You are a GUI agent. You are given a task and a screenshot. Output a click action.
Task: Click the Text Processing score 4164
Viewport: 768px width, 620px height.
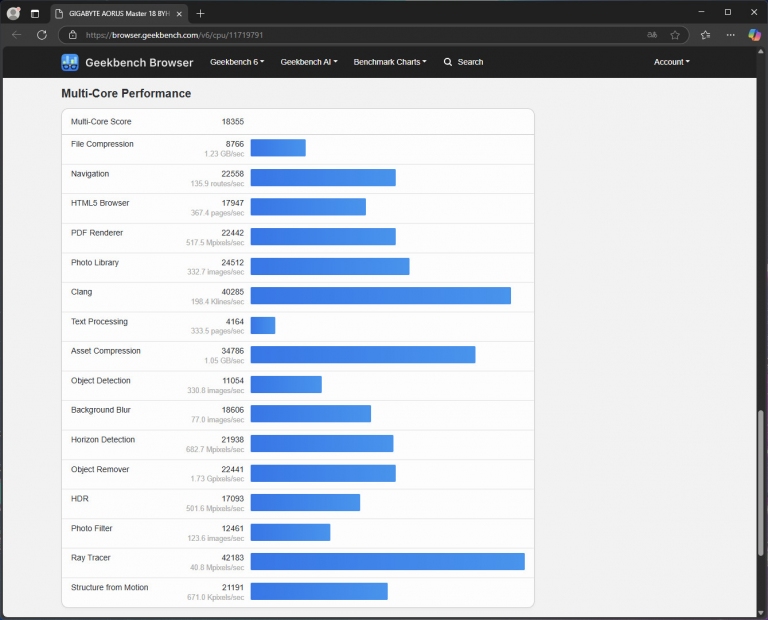(x=235, y=322)
